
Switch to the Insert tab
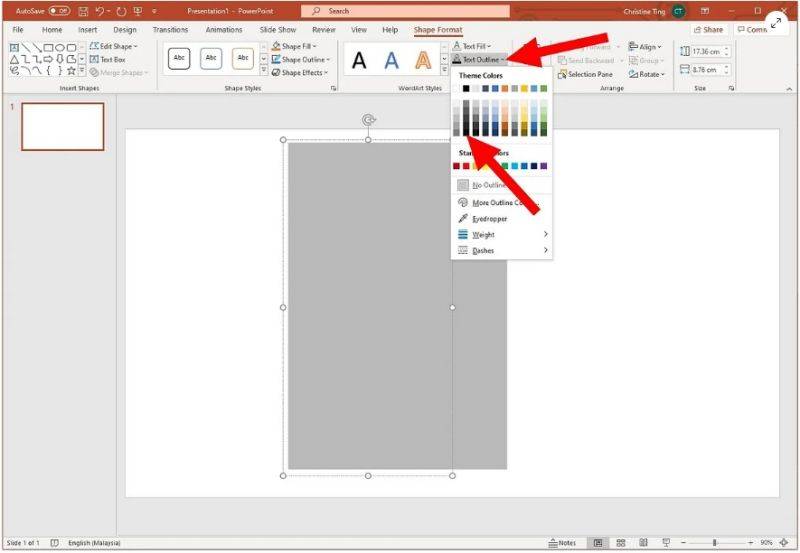coord(87,30)
